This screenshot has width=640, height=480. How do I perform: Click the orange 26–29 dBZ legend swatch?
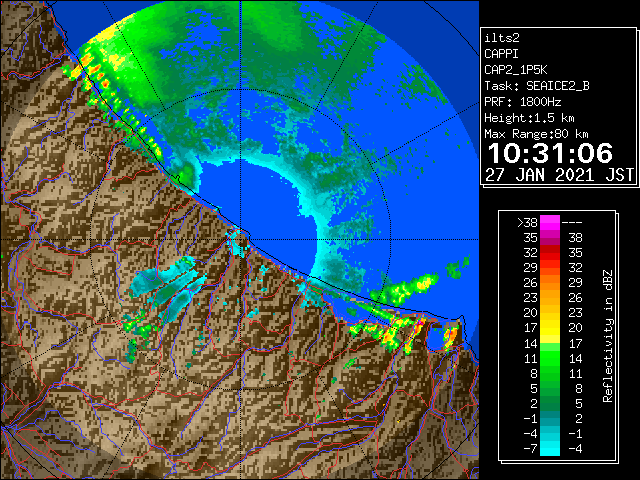(550, 282)
